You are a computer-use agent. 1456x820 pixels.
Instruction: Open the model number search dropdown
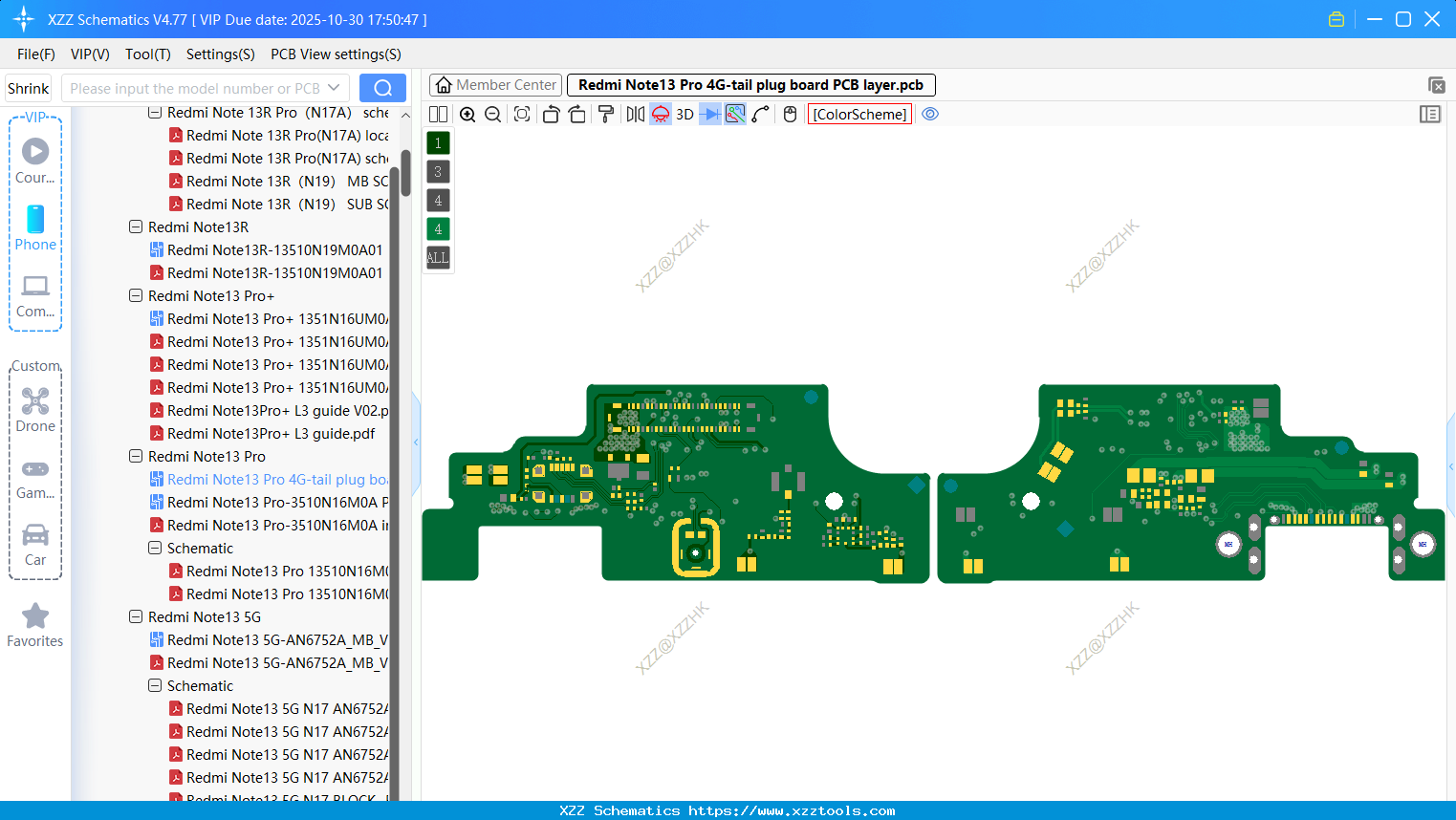point(334,87)
